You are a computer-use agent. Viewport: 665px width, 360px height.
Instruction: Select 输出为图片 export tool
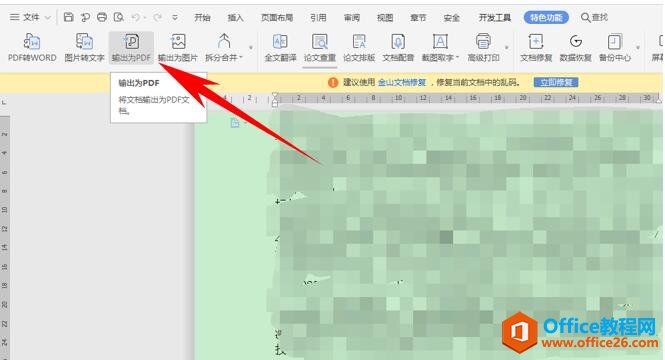[x=178, y=48]
